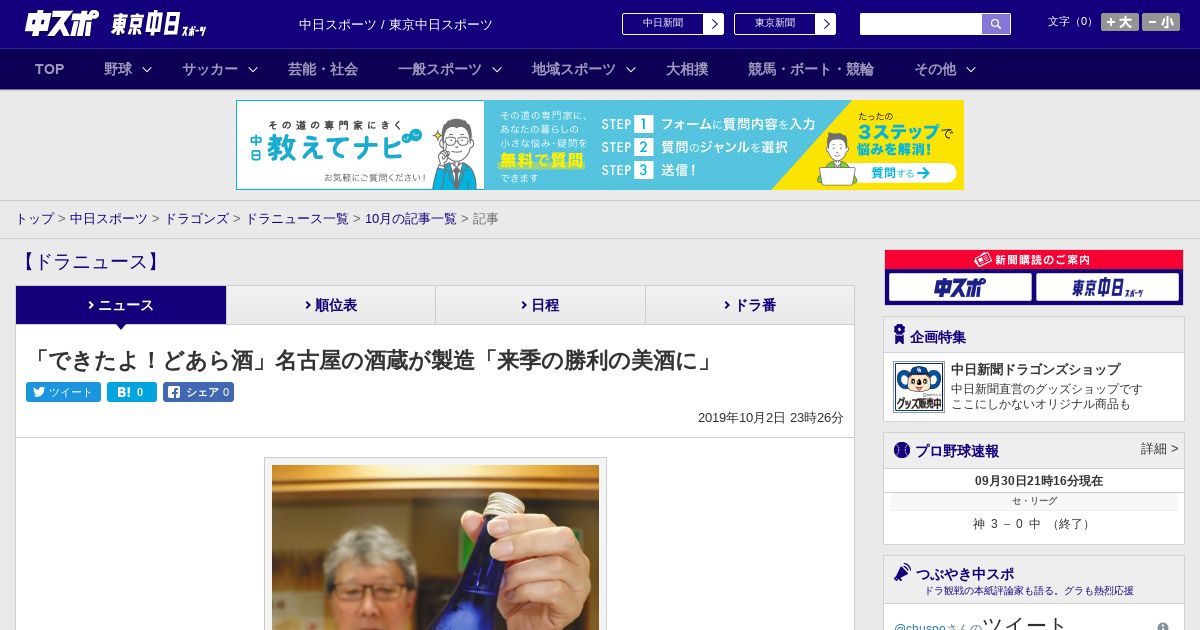Click the 東京中日スポーツ subscription button in sidebar

(1107, 287)
